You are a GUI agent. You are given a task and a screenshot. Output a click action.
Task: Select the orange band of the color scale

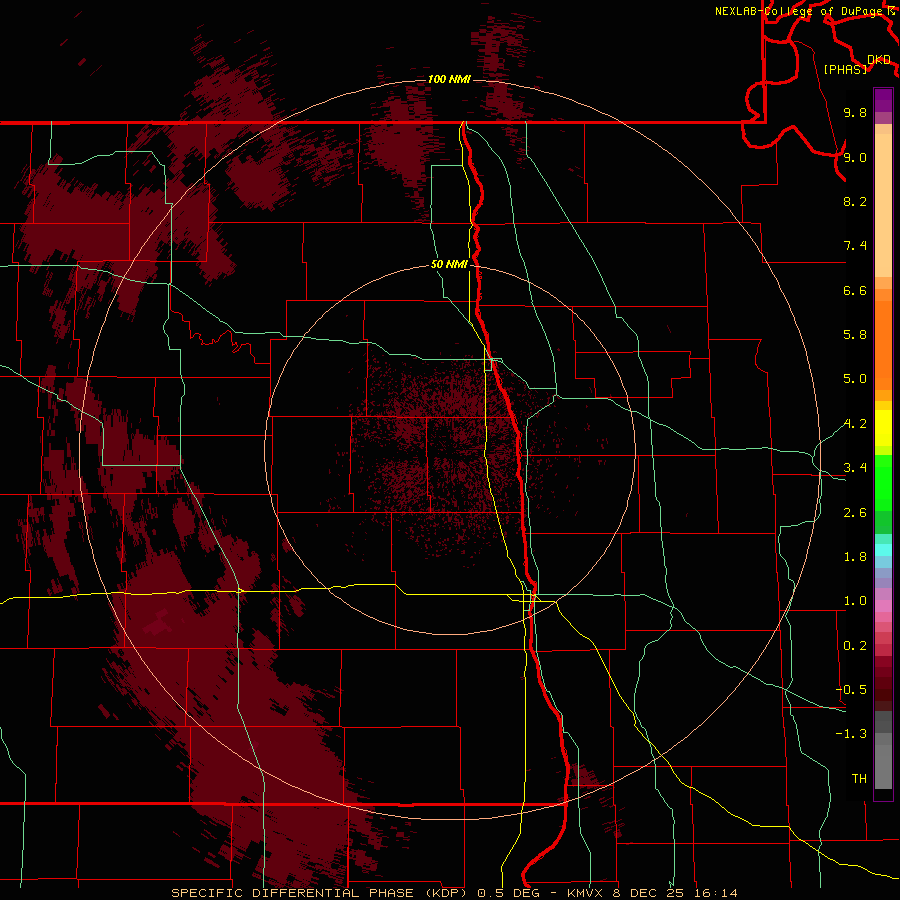[x=883, y=346]
